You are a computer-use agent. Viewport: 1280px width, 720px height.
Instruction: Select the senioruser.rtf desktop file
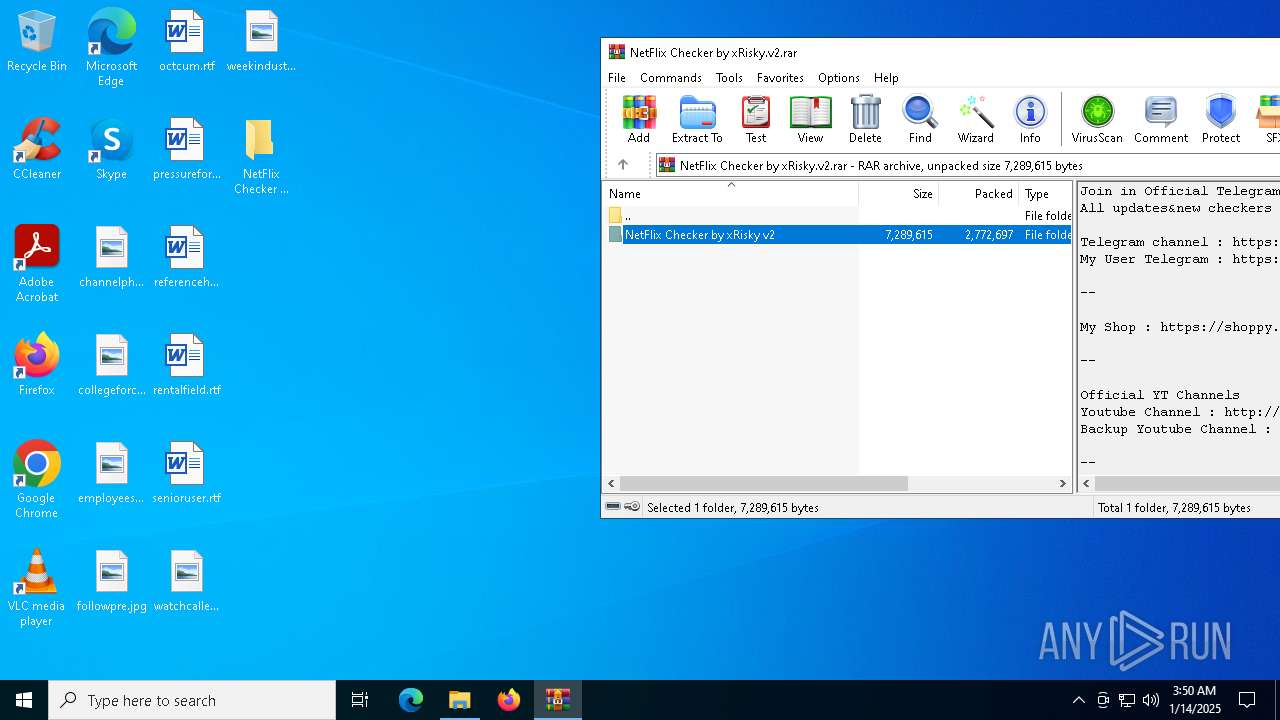tap(186, 473)
